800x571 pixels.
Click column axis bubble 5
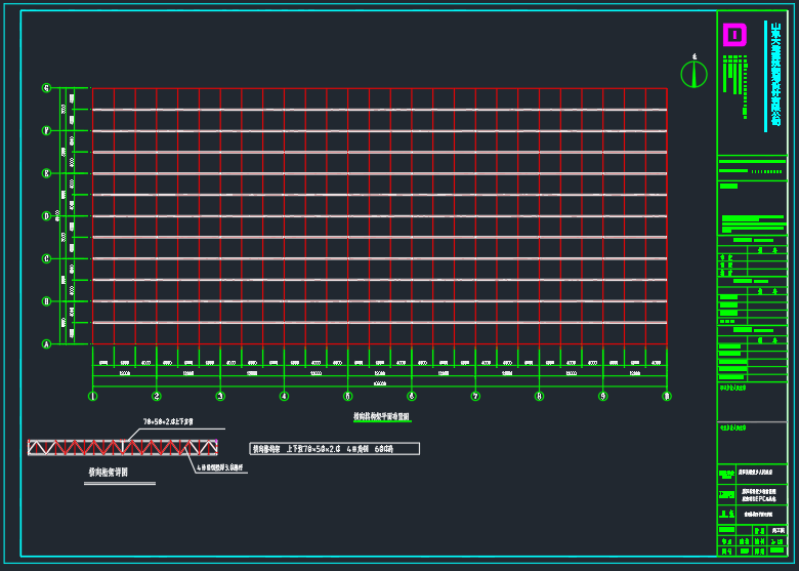coord(348,396)
